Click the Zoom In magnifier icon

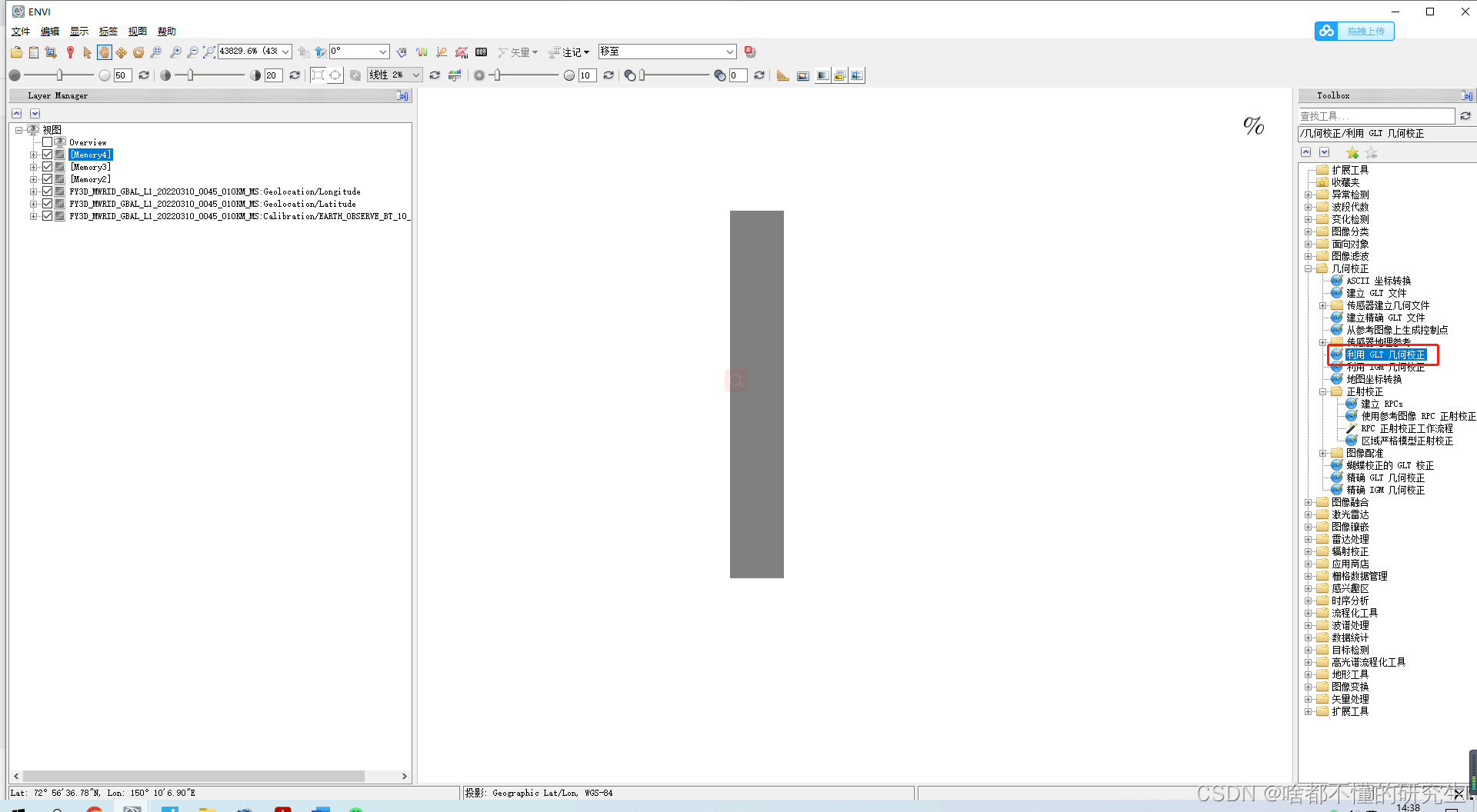coord(175,52)
